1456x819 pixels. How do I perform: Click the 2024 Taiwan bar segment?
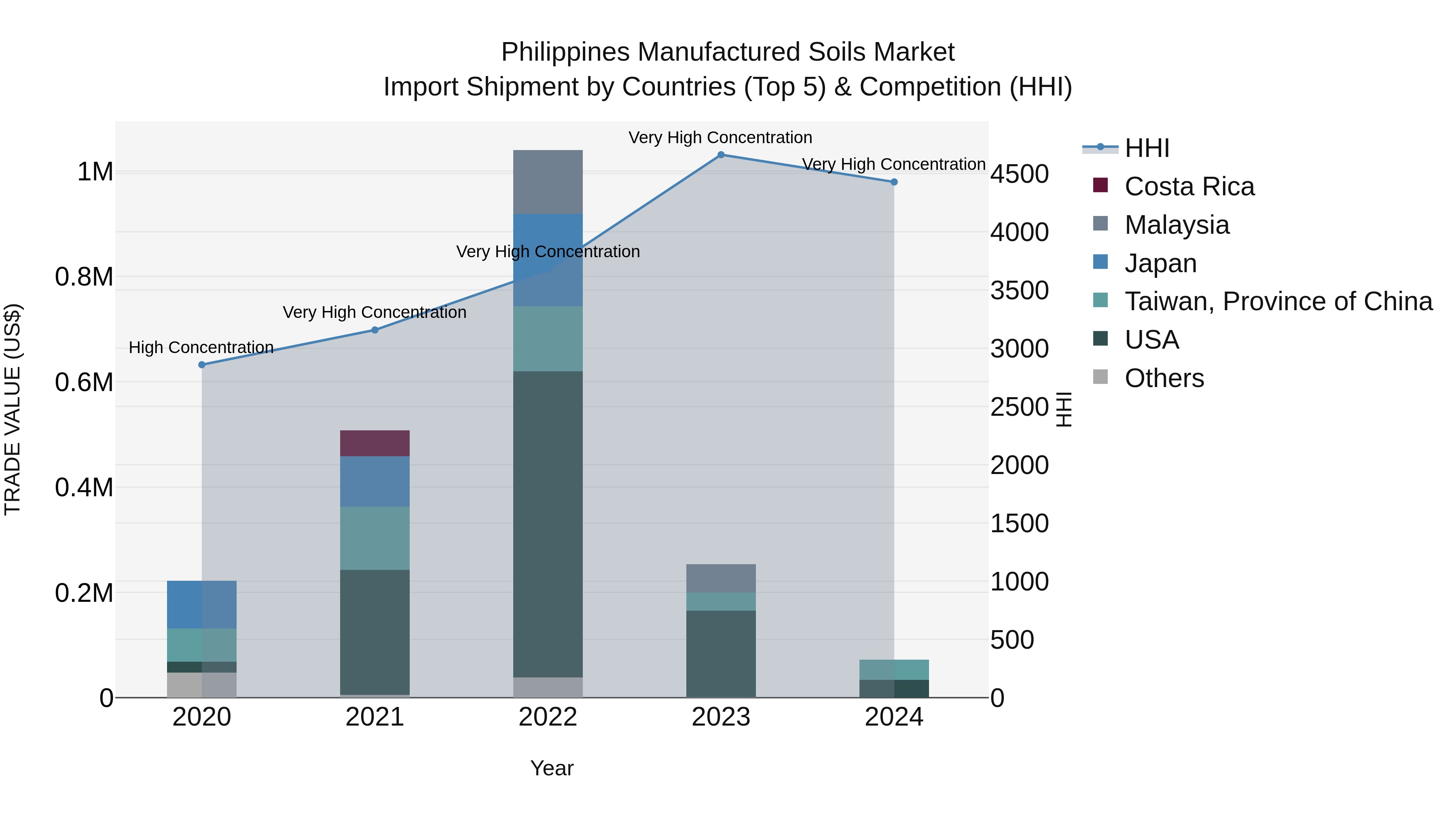(894, 670)
